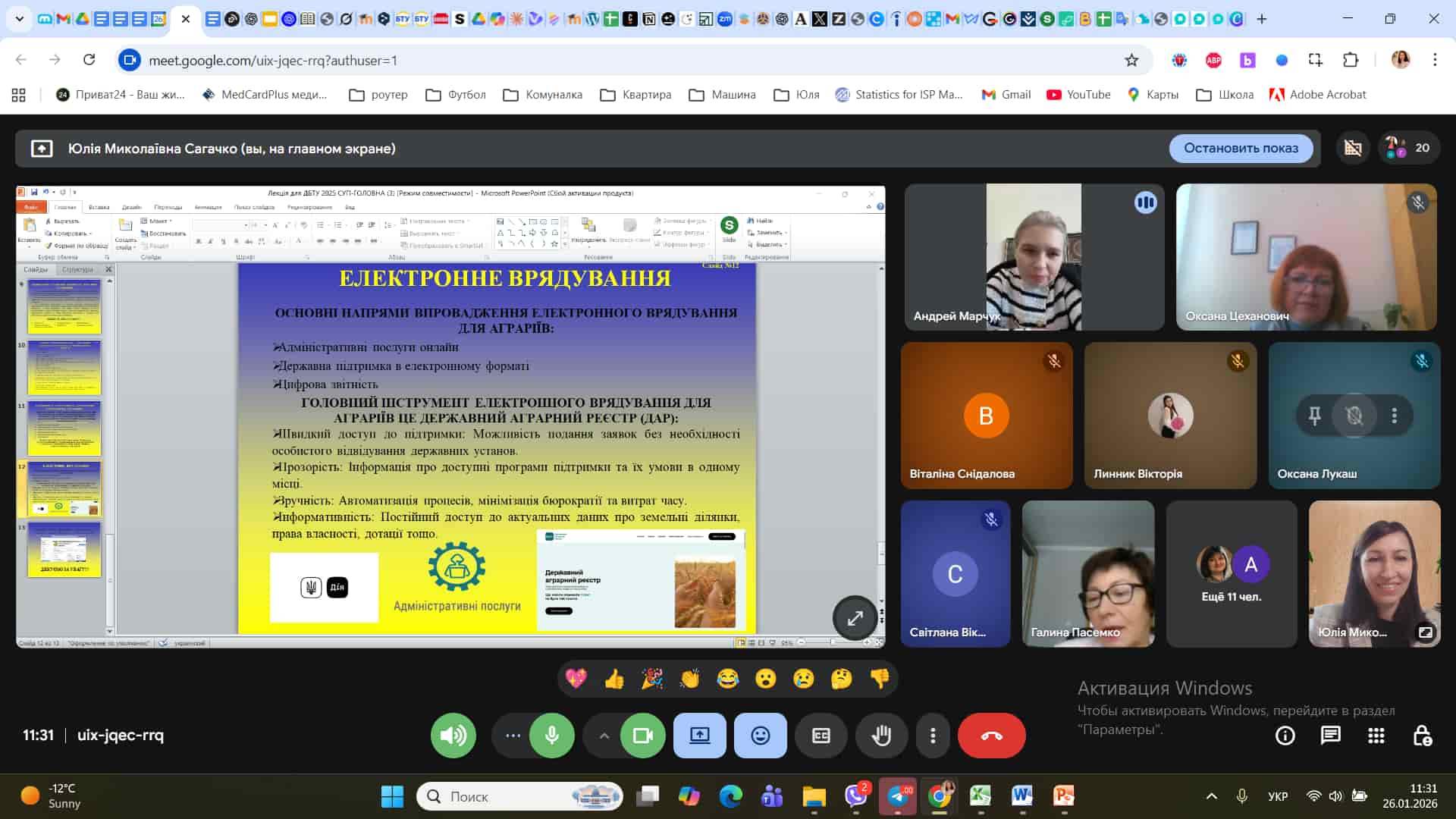Mute the microphone
This screenshot has height=819, width=1456.
pyautogui.click(x=552, y=736)
